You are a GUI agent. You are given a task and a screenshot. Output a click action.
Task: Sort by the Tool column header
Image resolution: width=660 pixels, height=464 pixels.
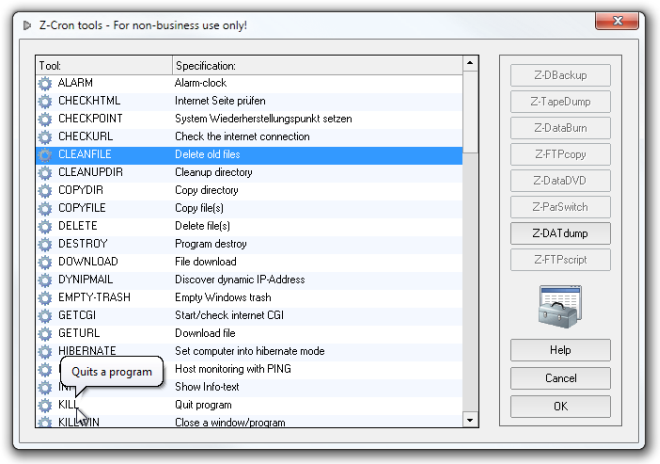[x=104, y=66]
